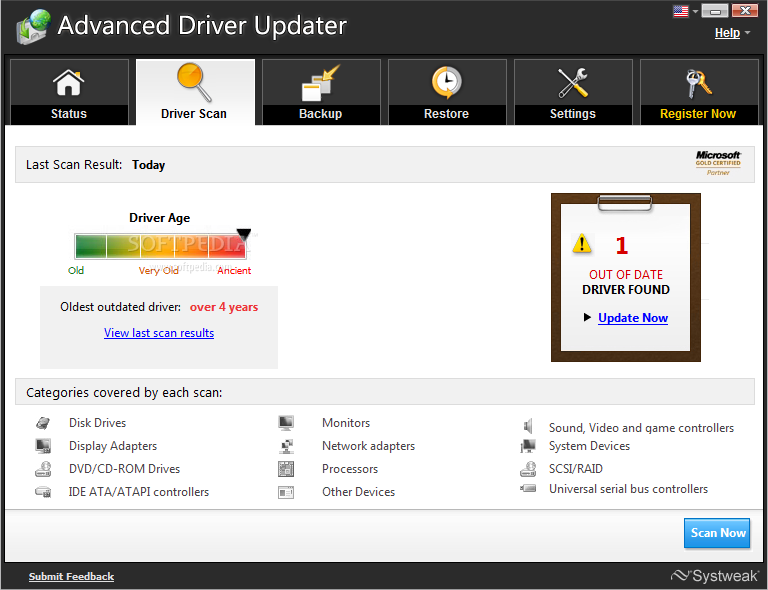Click the US flag language icon
The image size is (768, 590).
pyautogui.click(x=681, y=11)
